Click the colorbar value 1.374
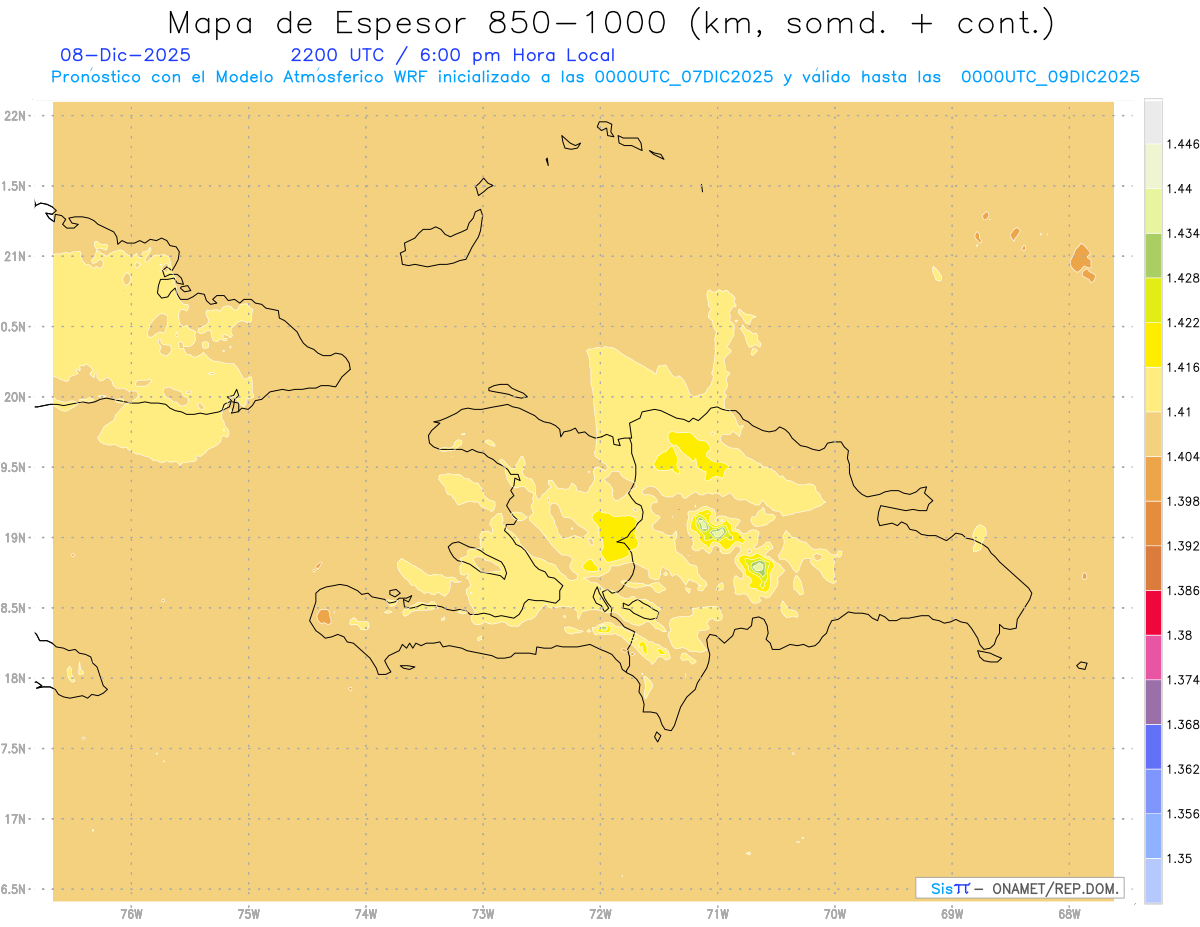The width and height of the screenshot is (1200, 927). tap(1183, 679)
